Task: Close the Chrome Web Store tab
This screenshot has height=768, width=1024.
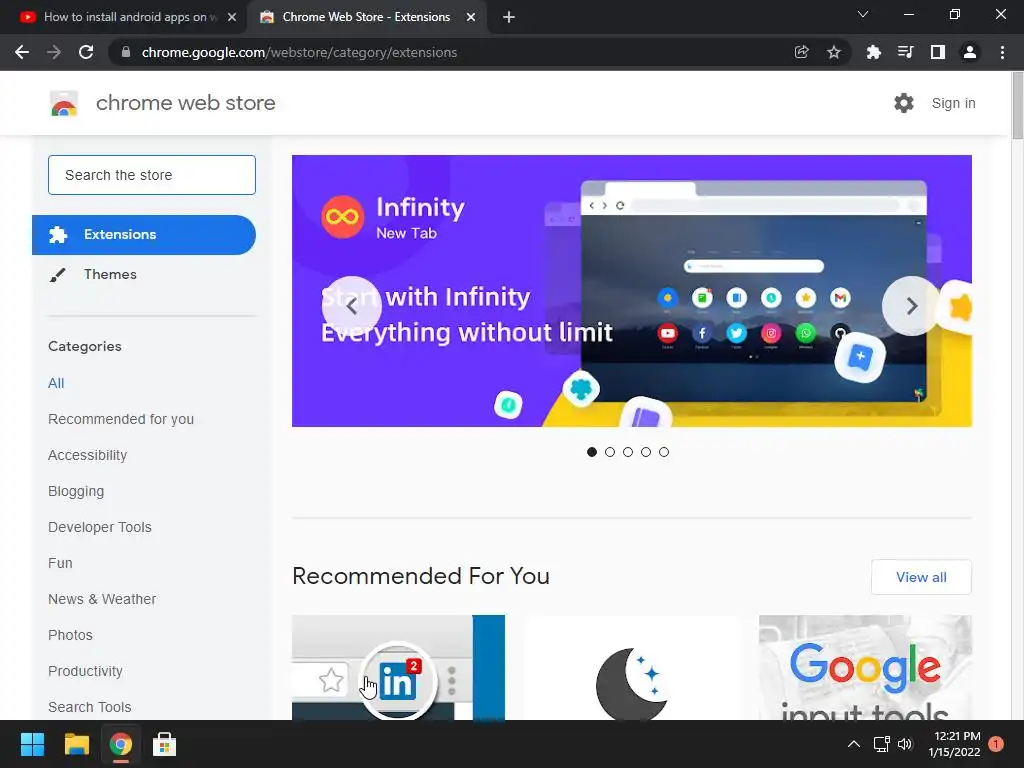Action: point(471,17)
